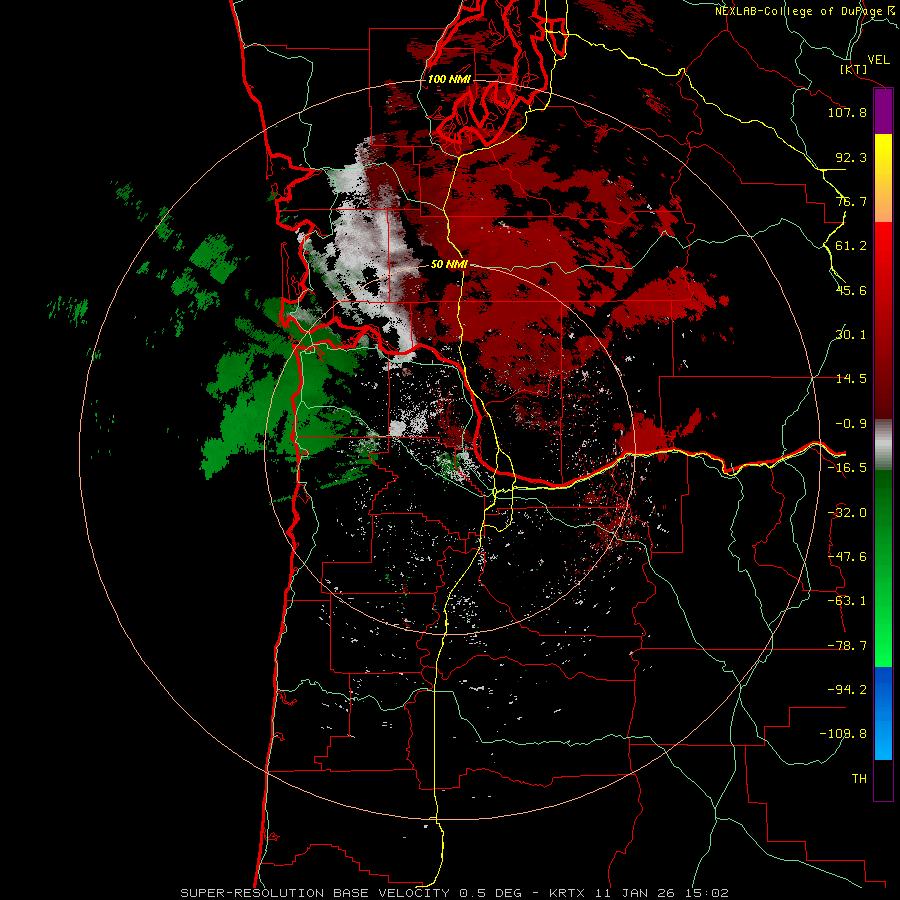Click the 92.3 velocity scale value
This screenshot has height=900, width=900.
coord(851,157)
